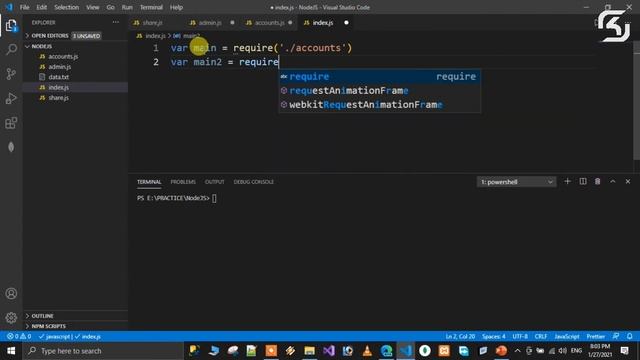Switch to the Output panel tab
The image size is (640, 360).
point(214,182)
